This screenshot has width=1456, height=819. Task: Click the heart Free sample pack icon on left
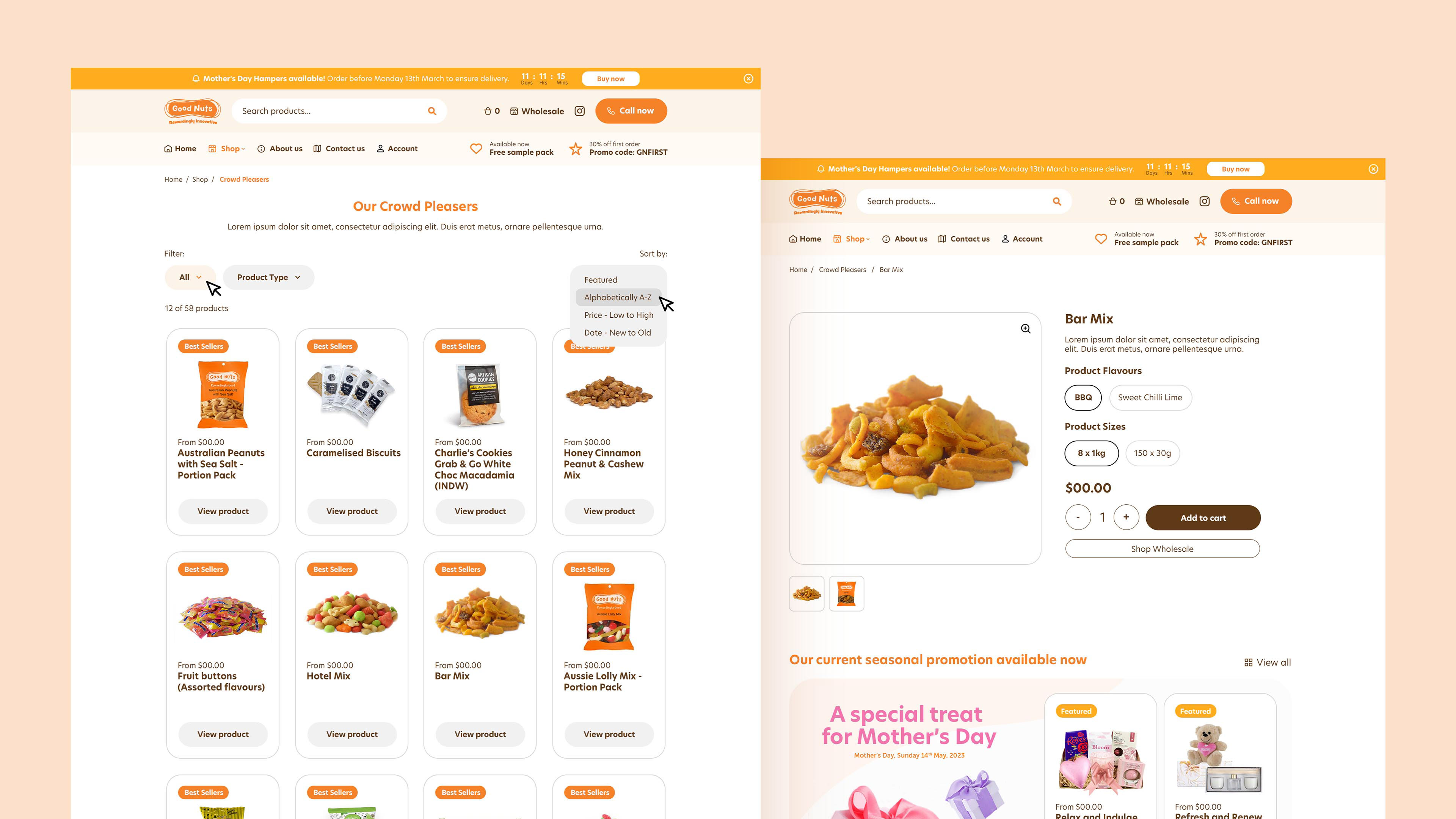pos(476,149)
